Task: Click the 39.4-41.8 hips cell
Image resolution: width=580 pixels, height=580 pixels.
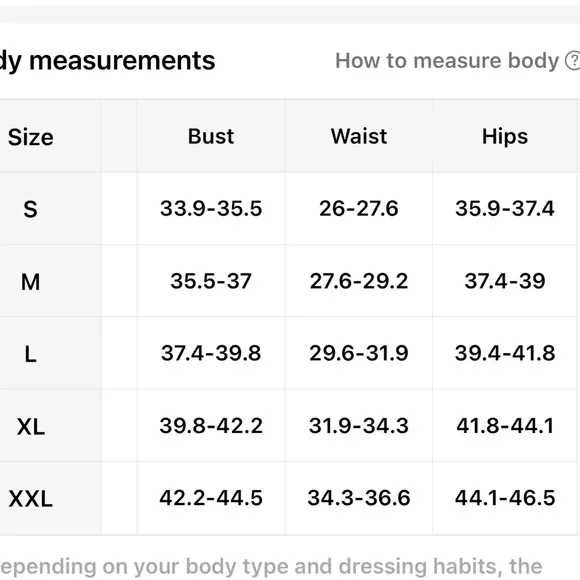Action: pyautogui.click(x=505, y=353)
